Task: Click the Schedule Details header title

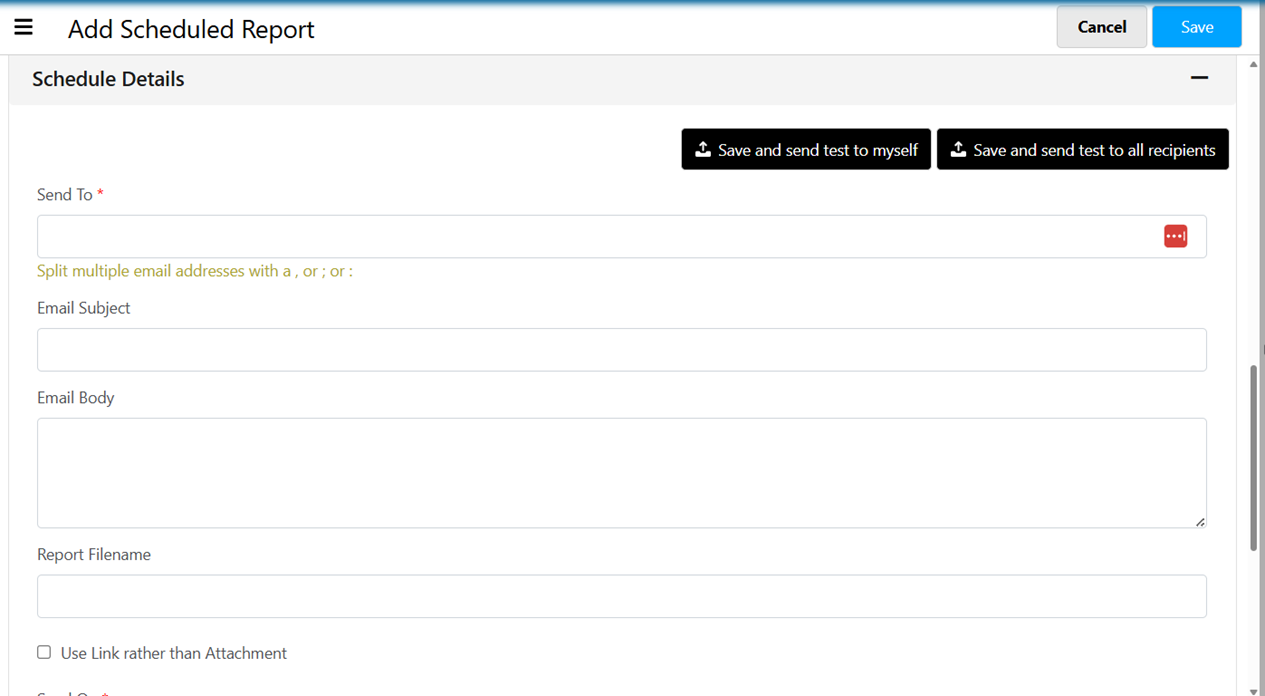Action: coord(108,79)
